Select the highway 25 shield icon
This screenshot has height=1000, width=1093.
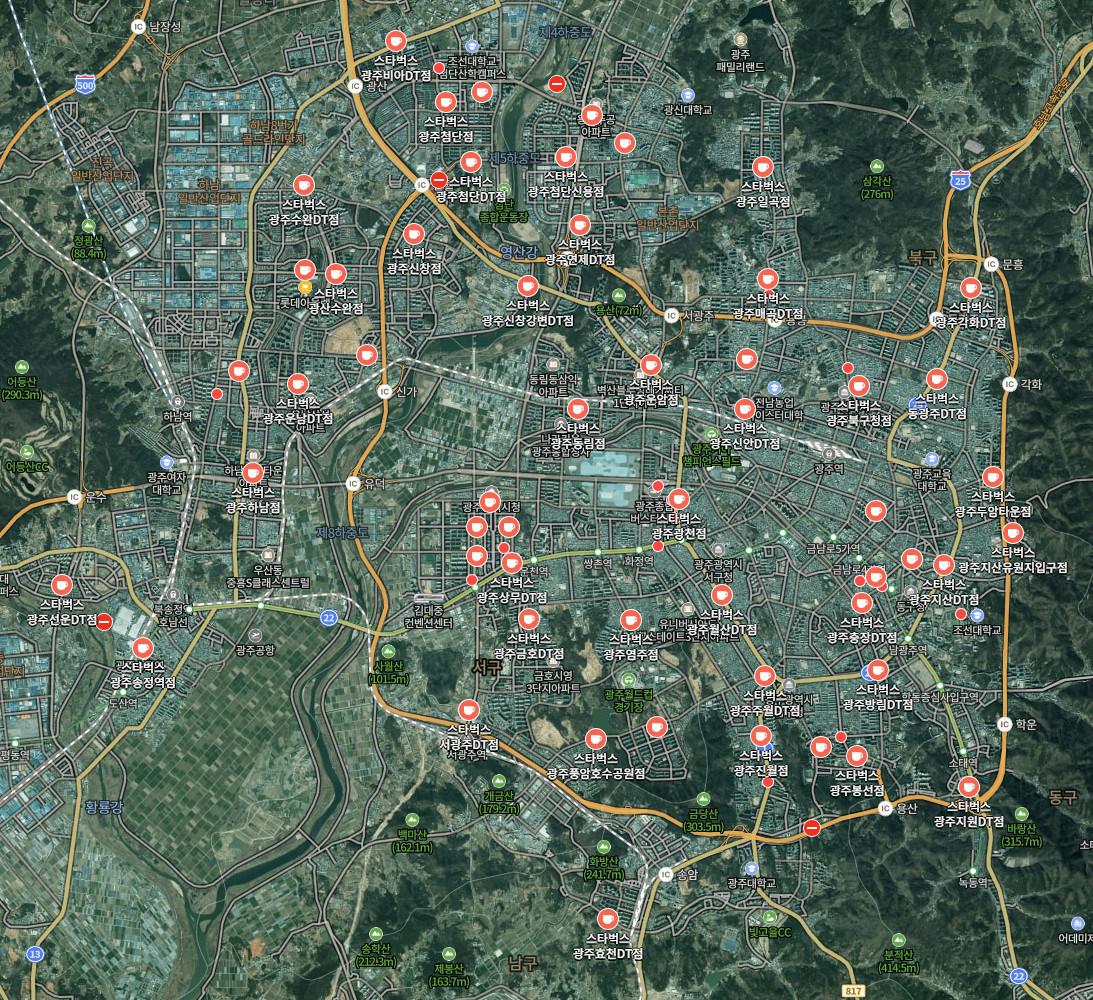(960, 180)
